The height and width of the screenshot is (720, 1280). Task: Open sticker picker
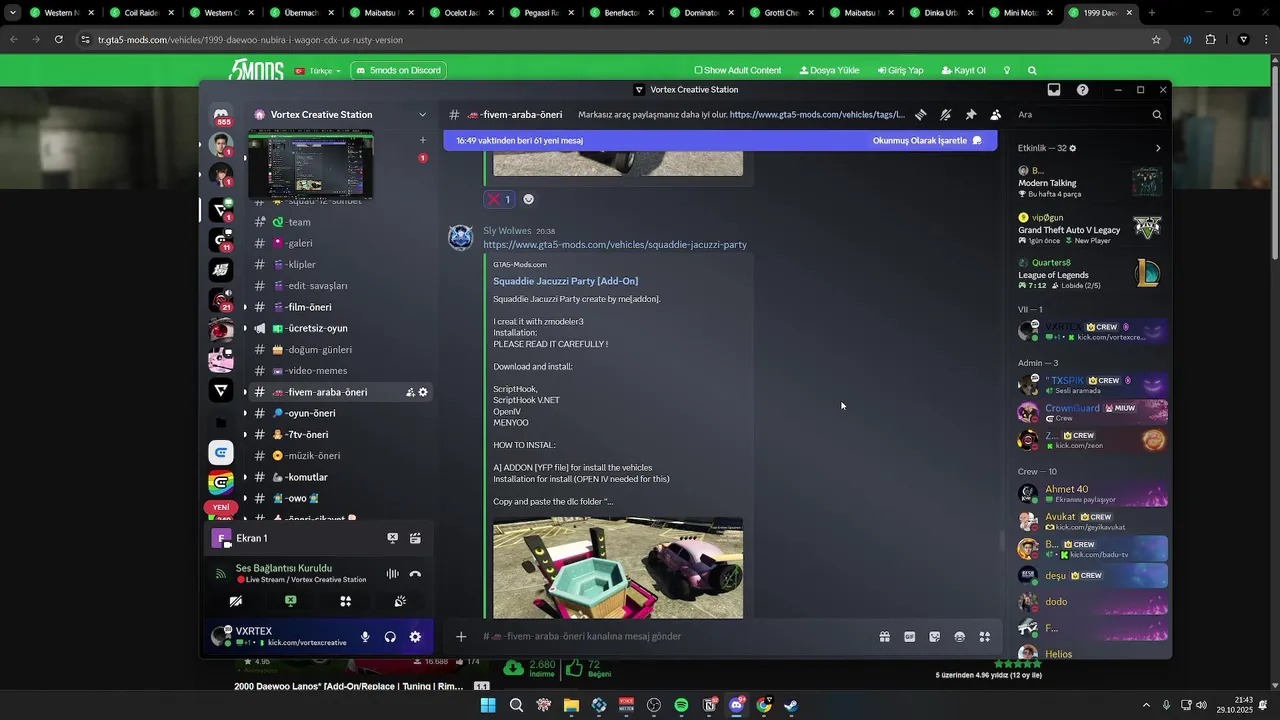coord(934,637)
